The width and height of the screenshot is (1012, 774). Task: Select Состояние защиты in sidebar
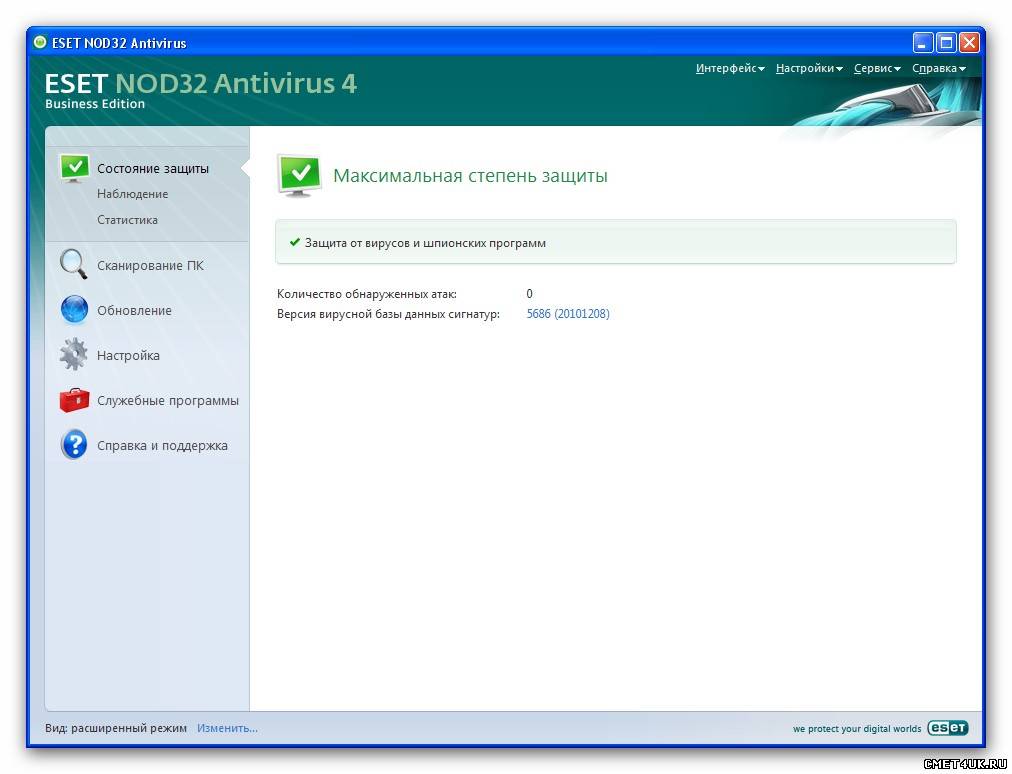coord(153,168)
